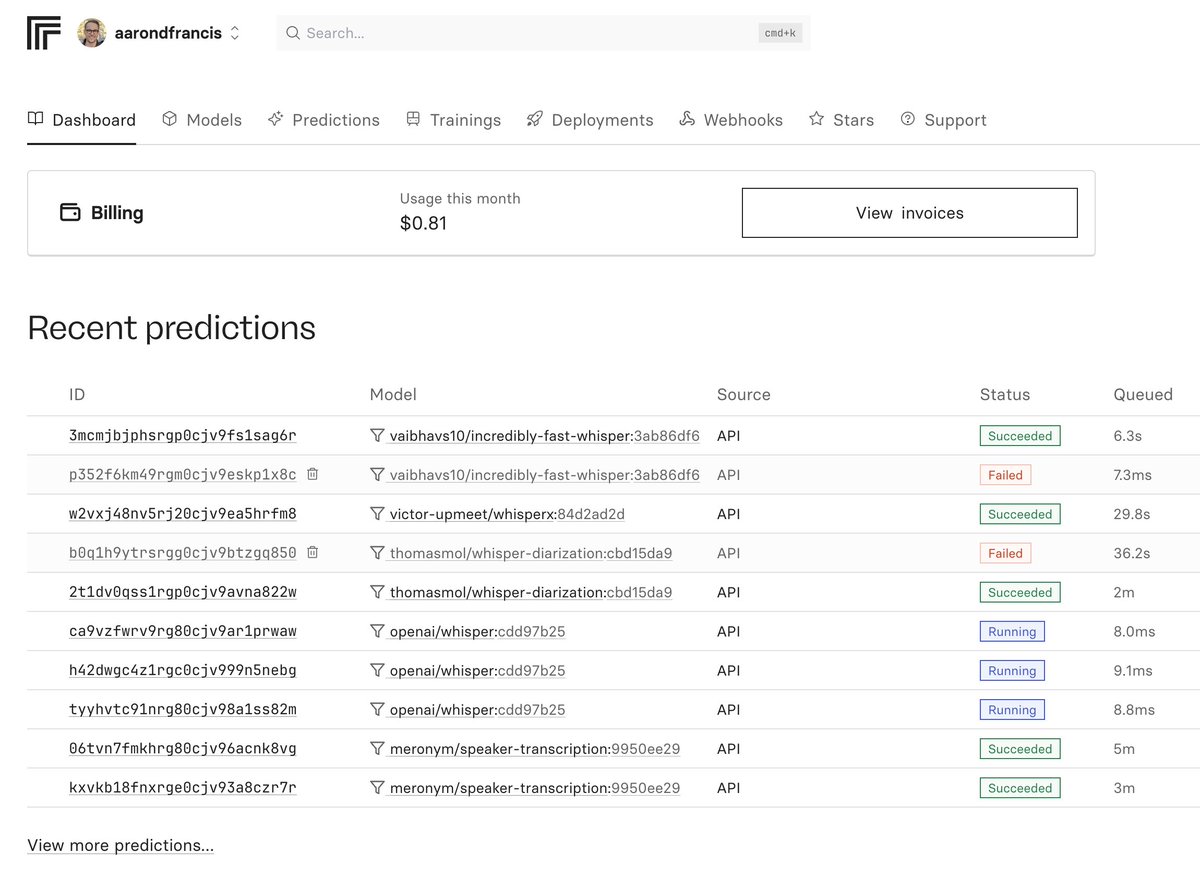Click filter icon in the tyyhvtc91nrg80cjv98a1ss82m row

pyautogui.click(x=377, y=710)
